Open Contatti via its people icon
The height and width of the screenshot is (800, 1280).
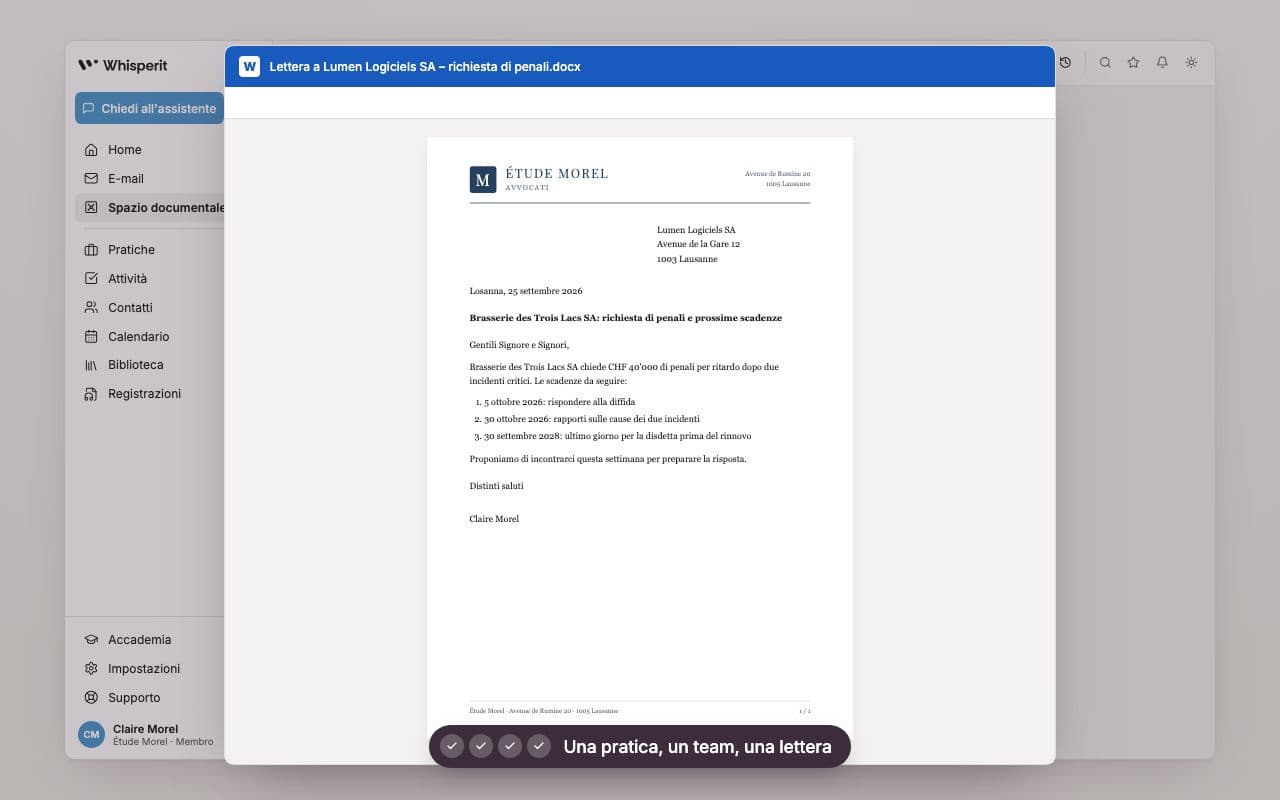(91, 308)
